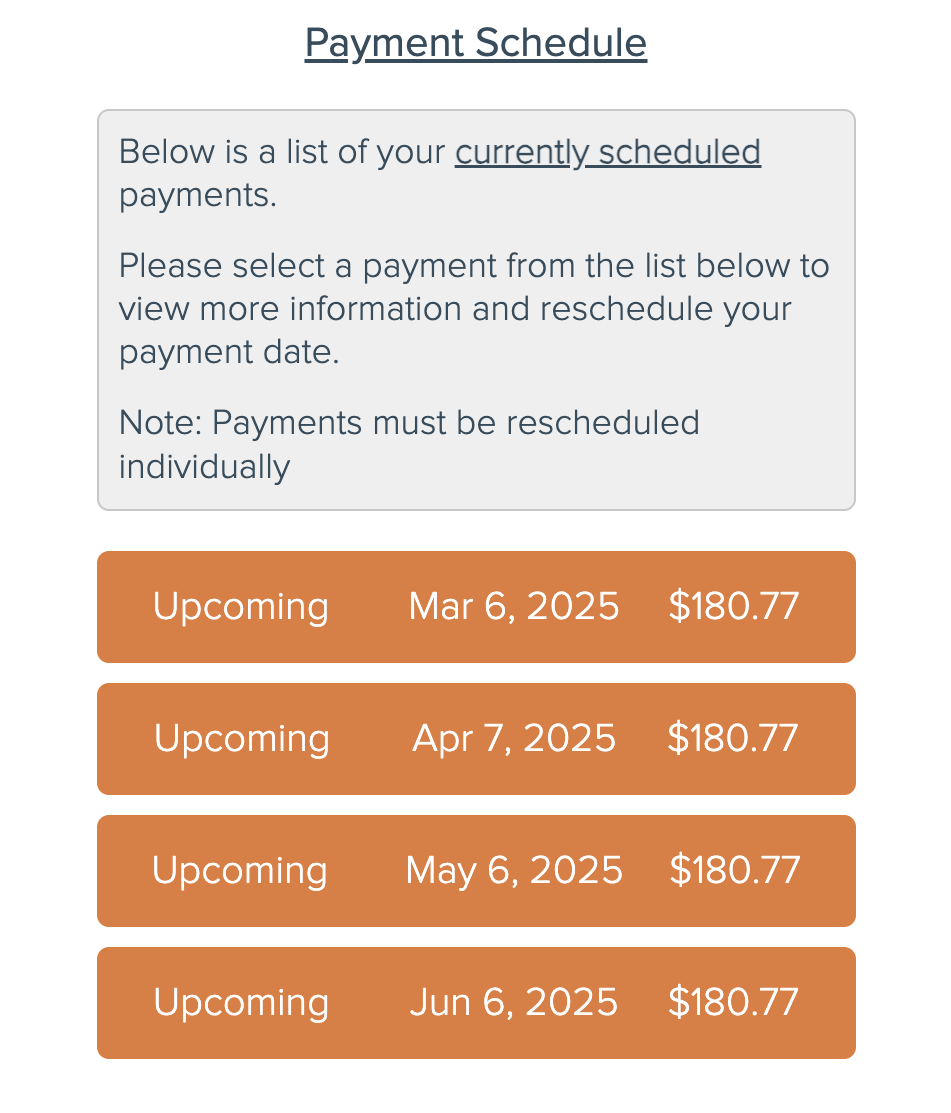Image resolution: width=951 pixels, height=1113 pixels.
Task: Choose the May 6, 2025 scheduled payment
Action: 476,871
